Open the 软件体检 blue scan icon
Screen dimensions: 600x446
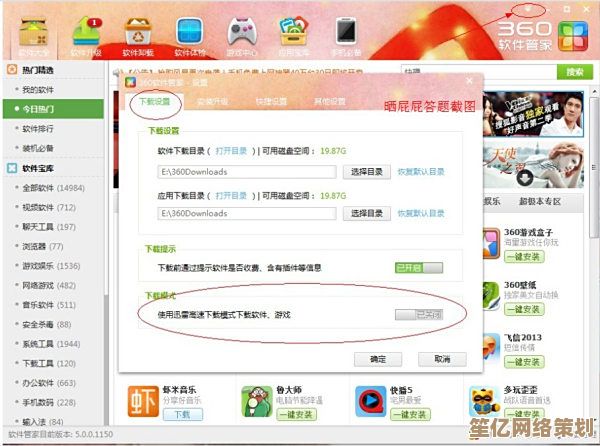[190, 32]
